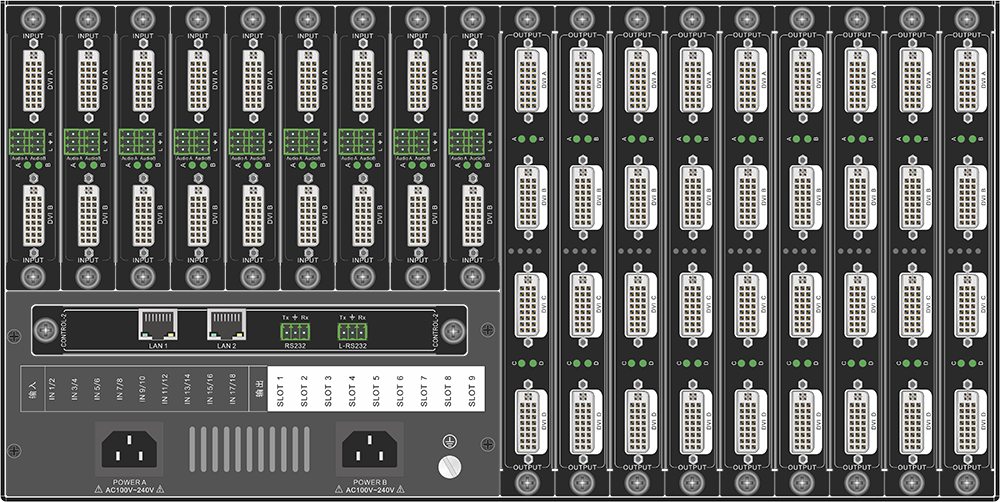Click Audio A/B terminal block on first input card
This screenshot has width=1000, height=502.
tap(27, 141)
